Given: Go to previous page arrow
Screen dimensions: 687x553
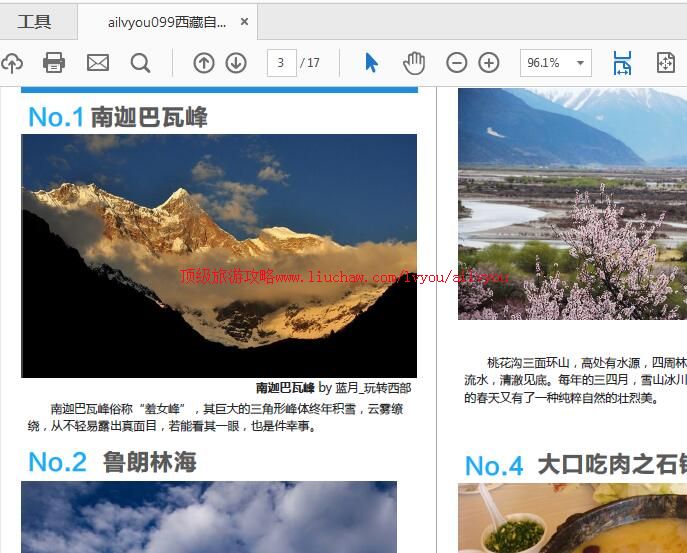Looking at the screenshot, I should (x=204, y=63).
